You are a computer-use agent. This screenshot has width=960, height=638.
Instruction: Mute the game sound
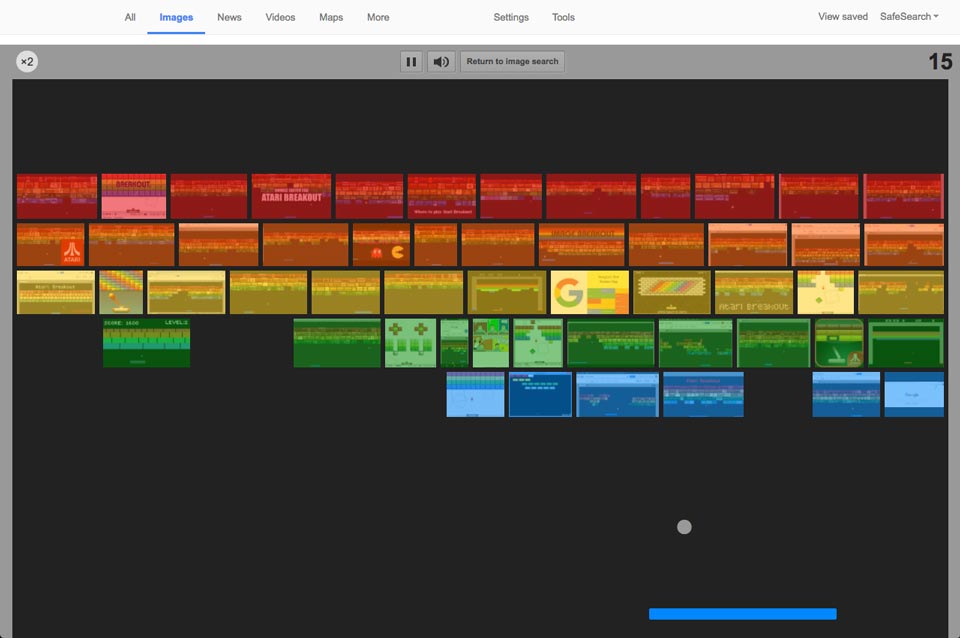click(441, 61)
